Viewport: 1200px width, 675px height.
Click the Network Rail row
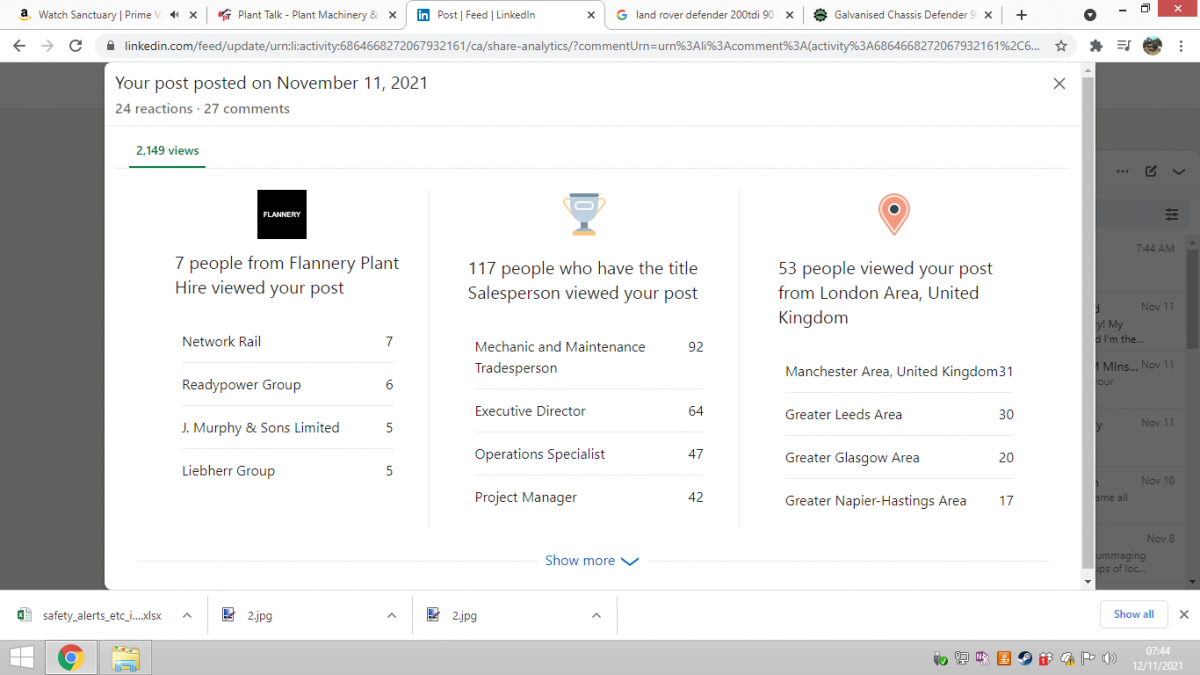click(x=288, y=341)
